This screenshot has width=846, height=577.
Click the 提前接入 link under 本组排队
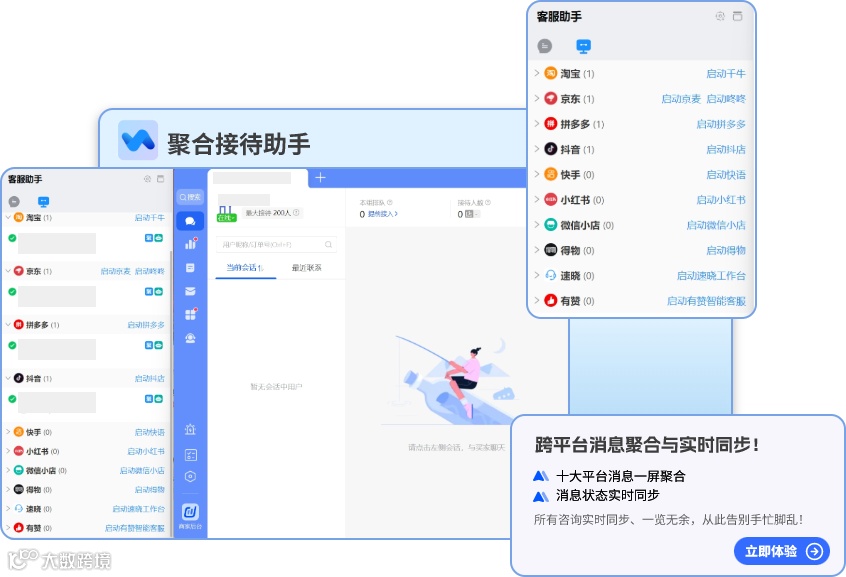[383, 214]
